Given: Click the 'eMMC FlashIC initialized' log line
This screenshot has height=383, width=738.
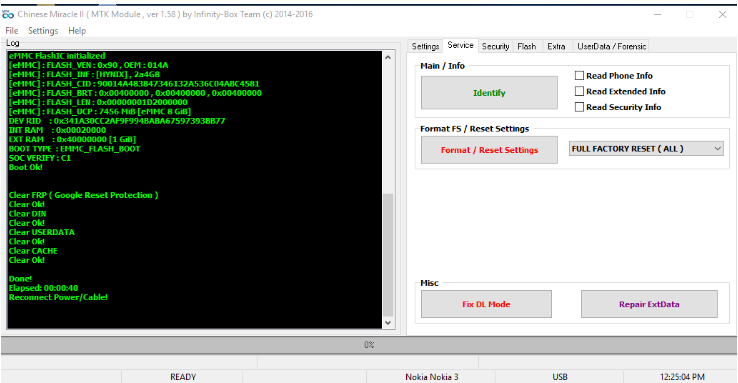Looking at the screenshot, I should click(x=57, y=56).
